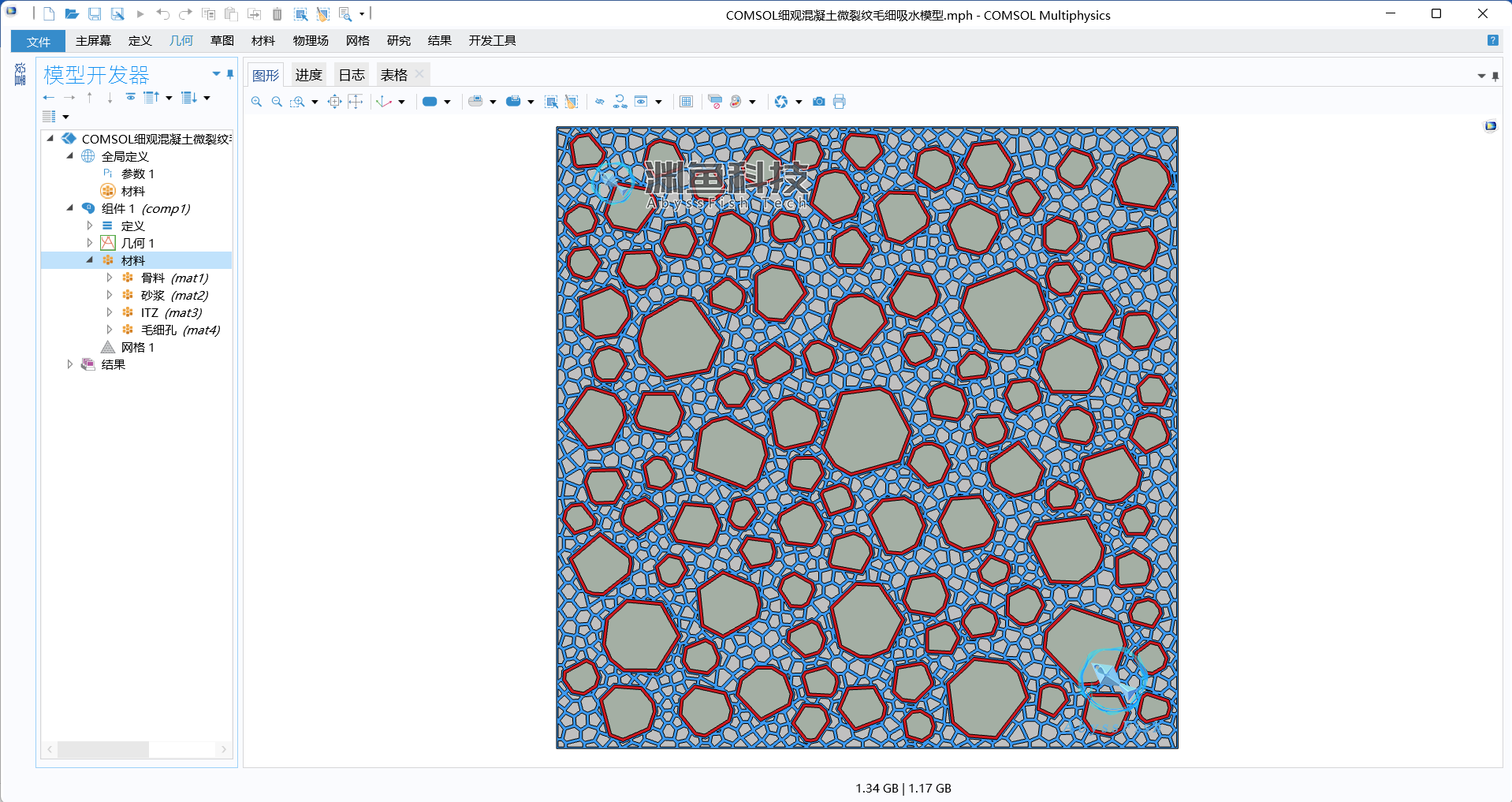Screen dimensions: 1512x802
Task: Expand the 骨料 (mat1) node
Action: pyautogui.click(x=110, y=278)
